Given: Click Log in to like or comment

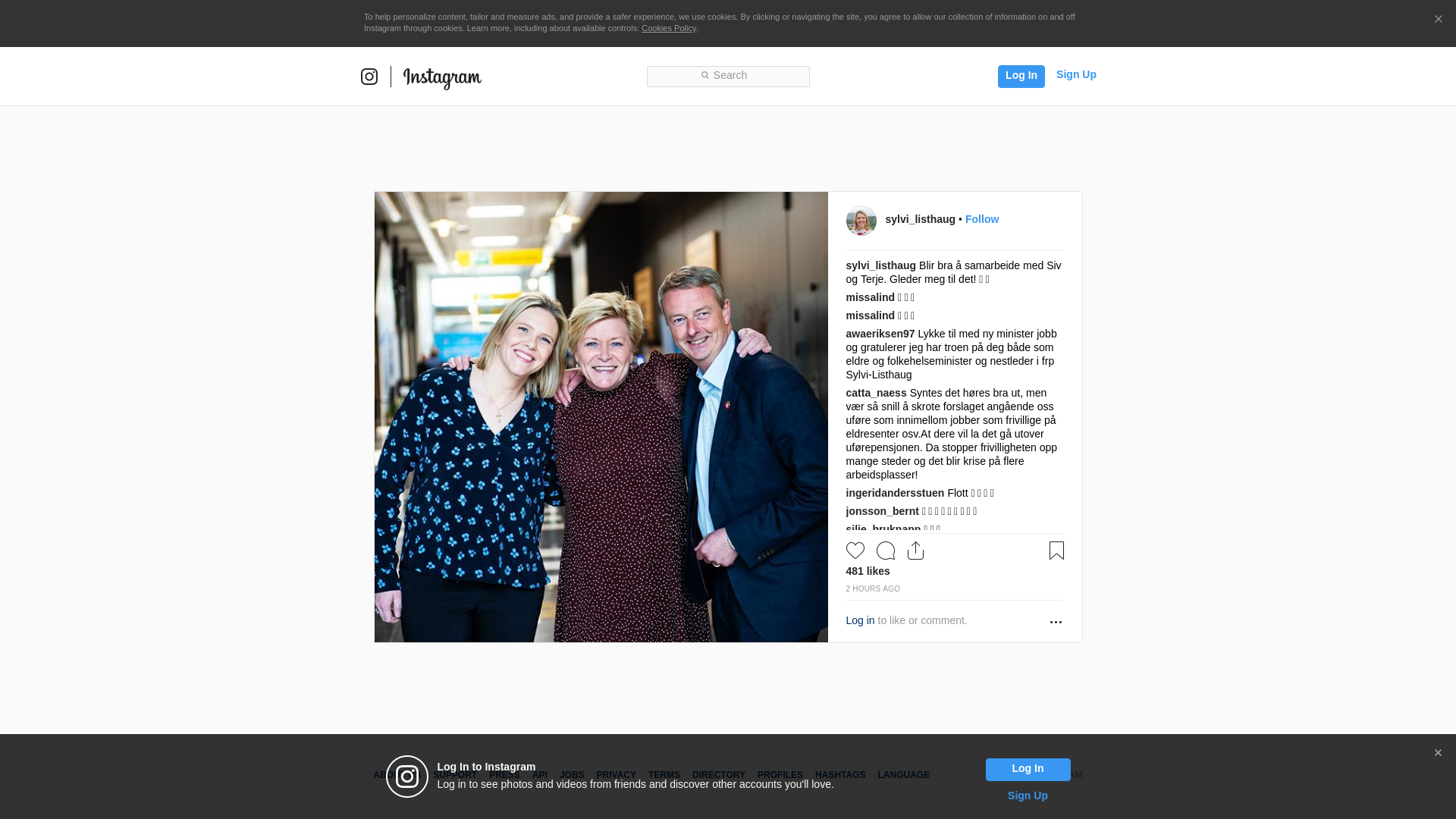Looking at the screenshot, I should 860,620.
